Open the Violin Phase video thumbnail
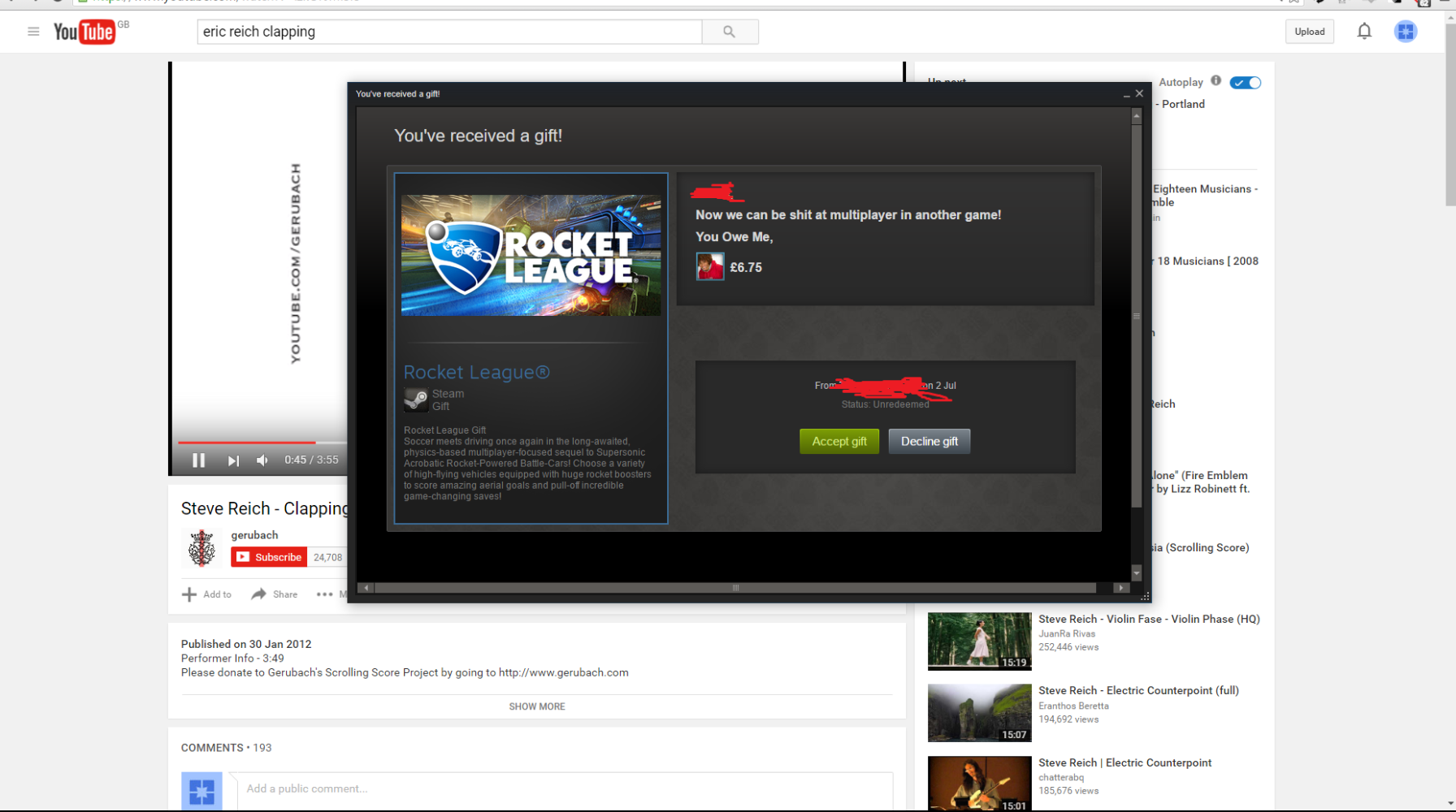 pos(980,641)
